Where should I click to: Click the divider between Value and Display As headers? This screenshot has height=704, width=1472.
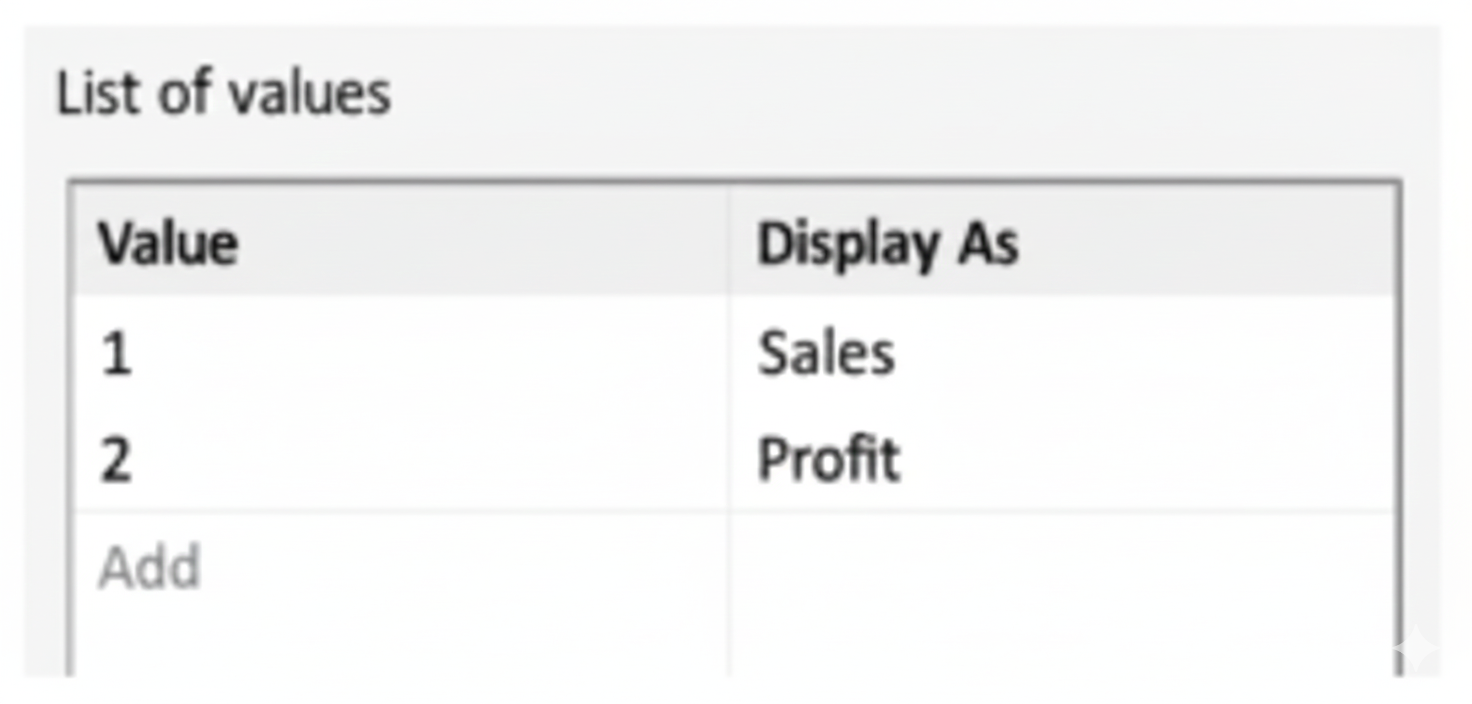coord(729,244)
